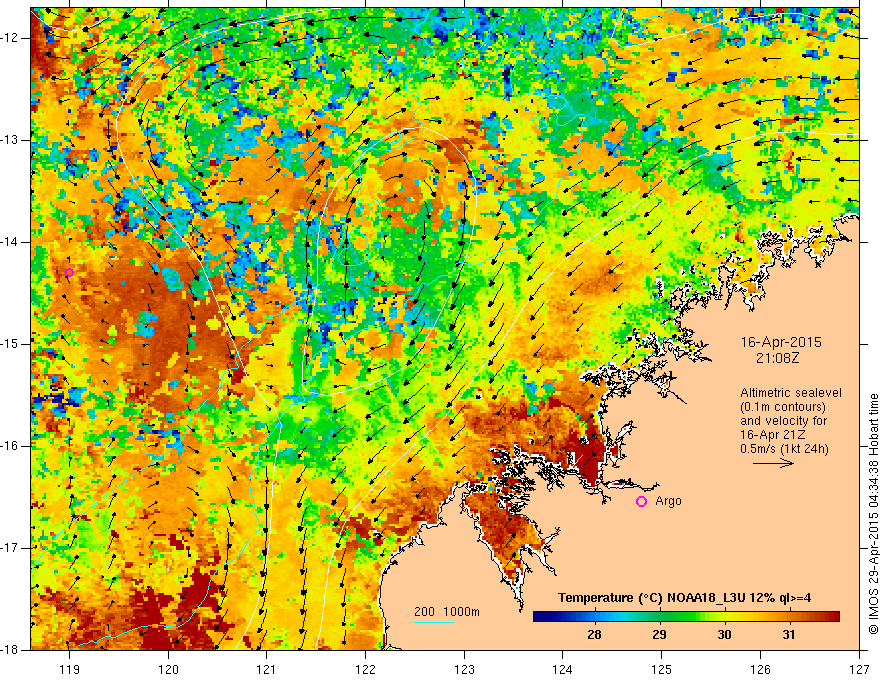Click the cyan 200 1000m isobath legend line
This screenshot has width=880, height=680.
coord(434,623)
